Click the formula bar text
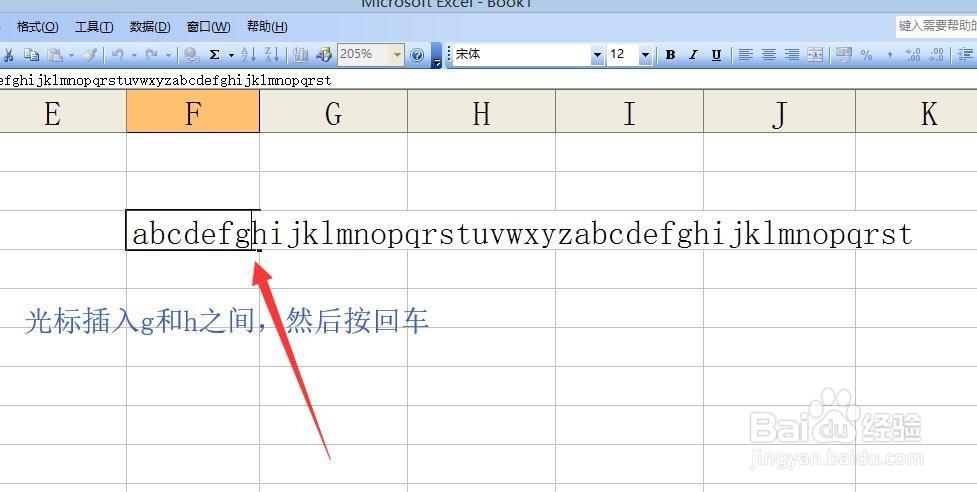 (166, 80)
